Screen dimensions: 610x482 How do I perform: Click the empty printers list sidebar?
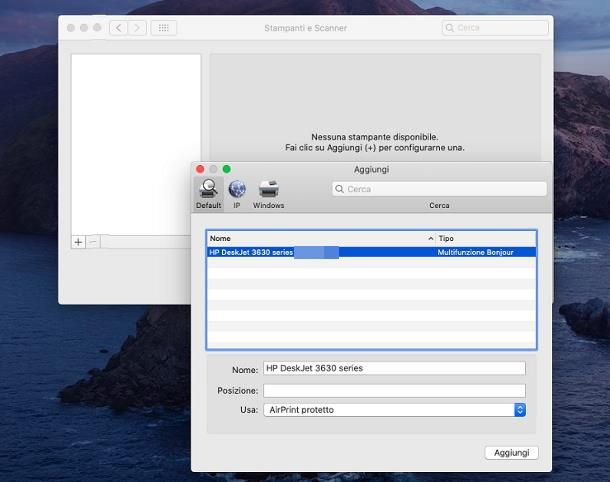pos(135,140)
